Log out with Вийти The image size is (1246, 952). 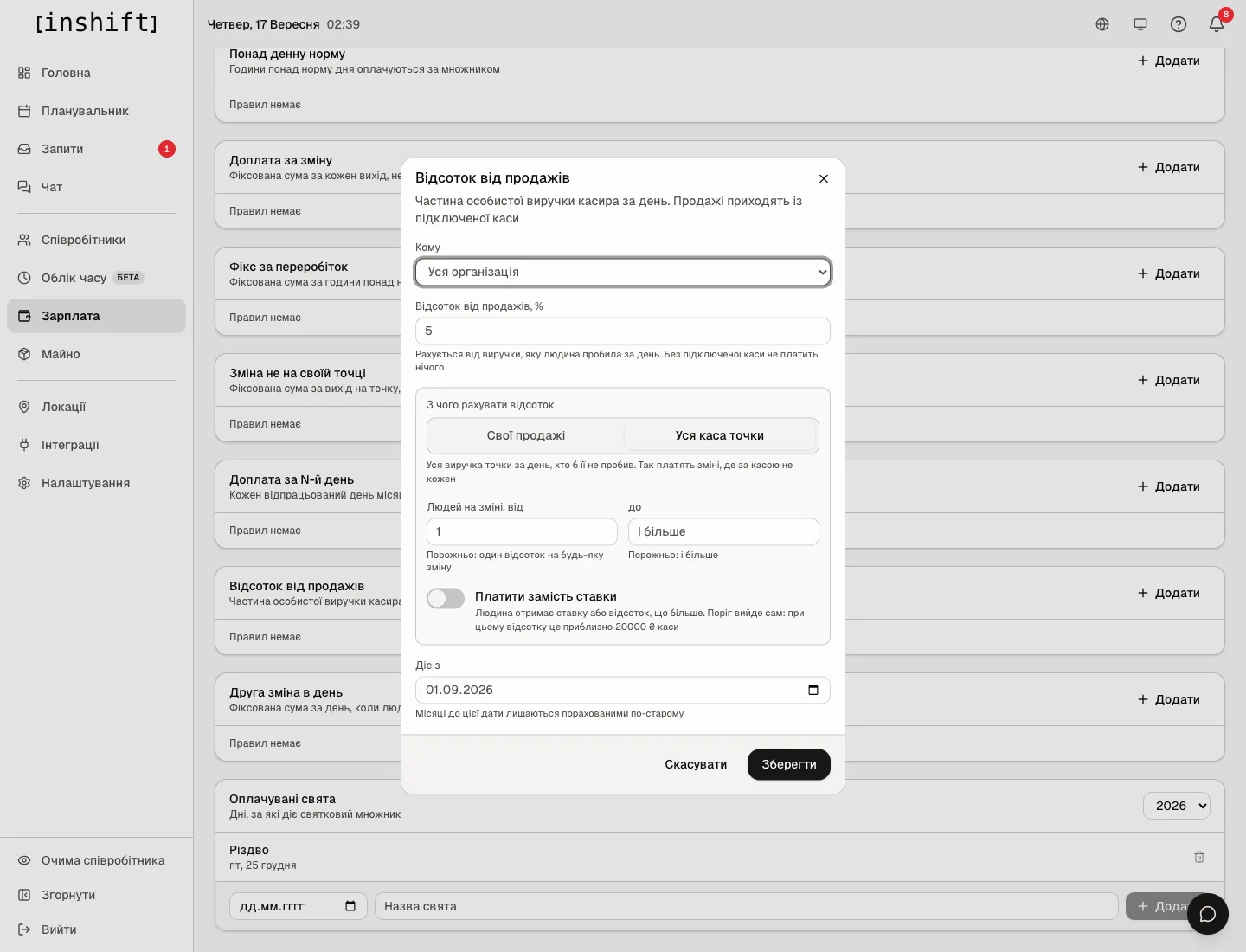96,929
